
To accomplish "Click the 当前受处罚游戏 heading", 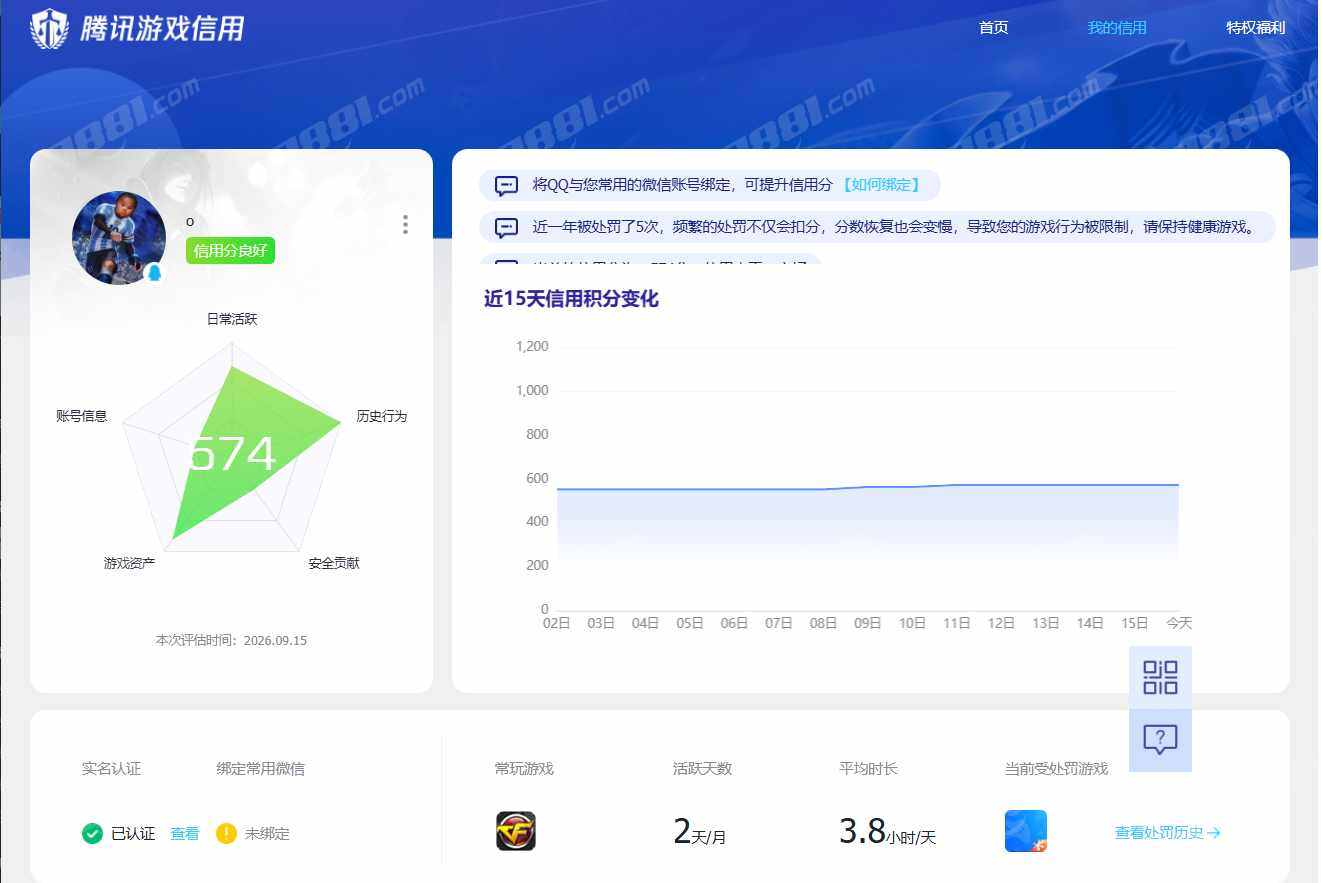I will point(1057,768).
